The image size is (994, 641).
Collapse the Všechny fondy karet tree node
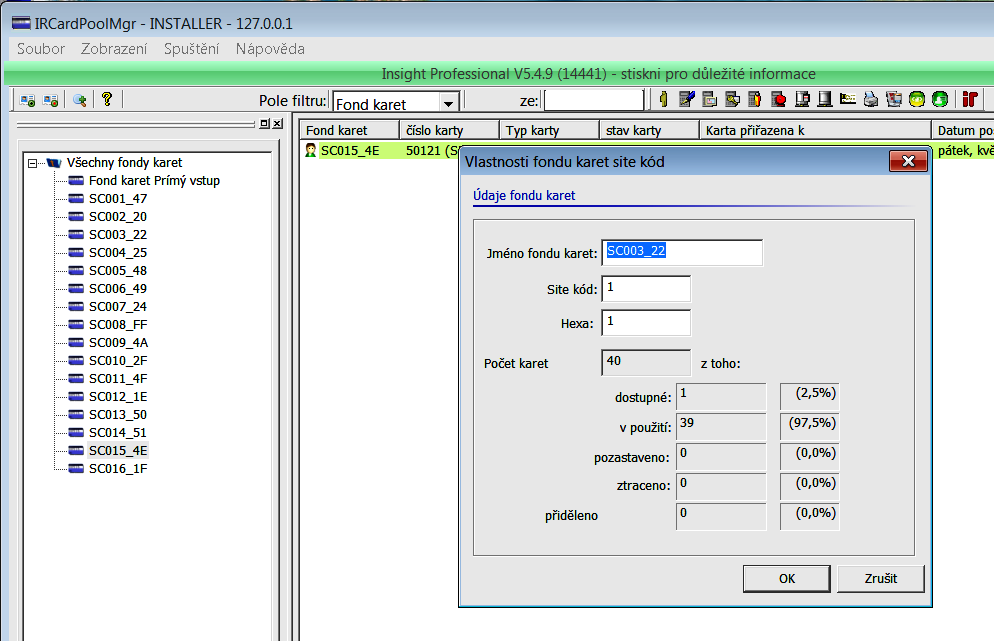pyautogui.click(x=33, y=163)
